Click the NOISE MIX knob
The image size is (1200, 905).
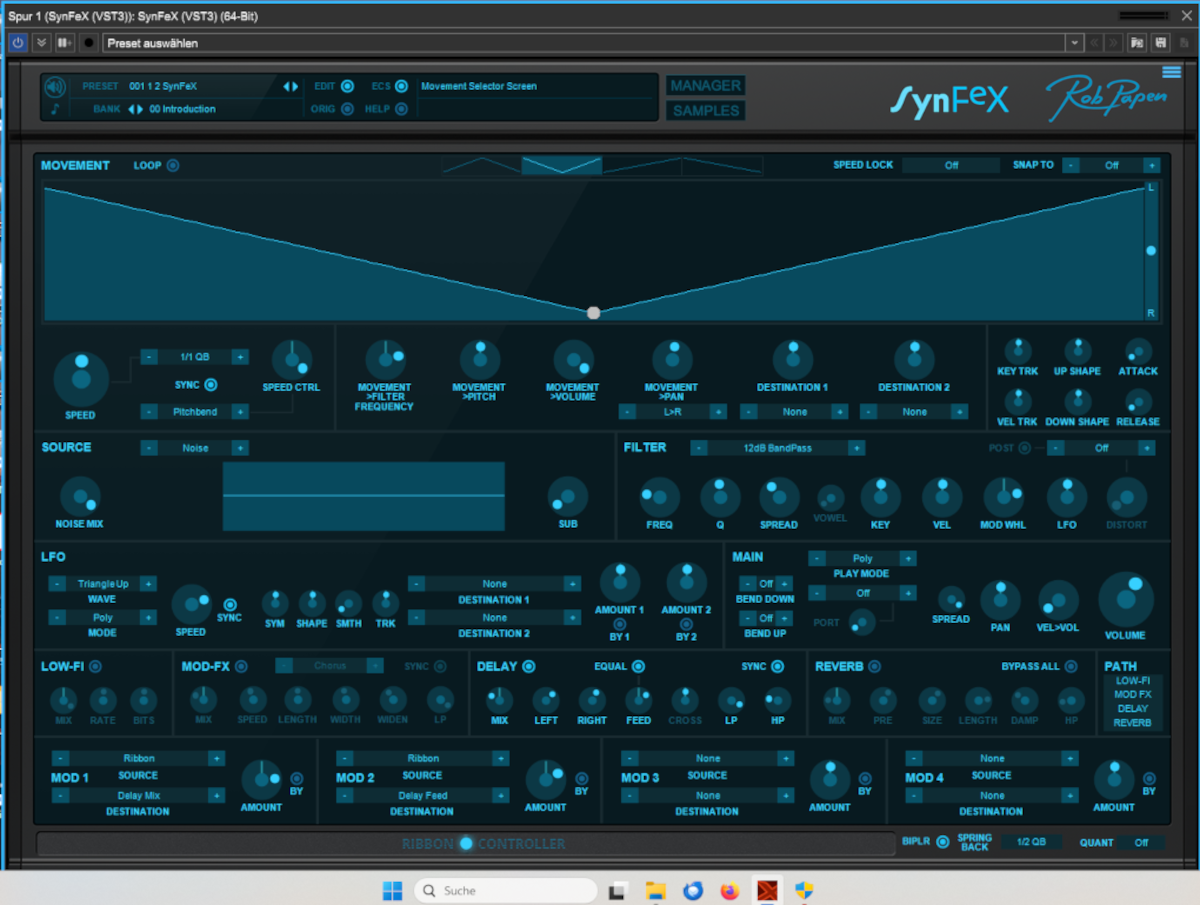click(x=80, y=496)
